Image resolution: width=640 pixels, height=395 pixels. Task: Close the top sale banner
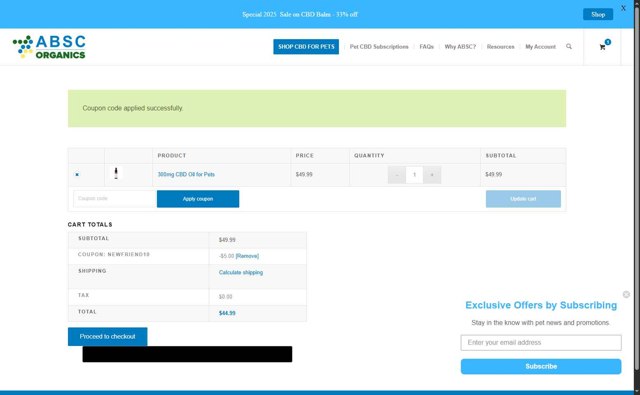coord(623,8)
